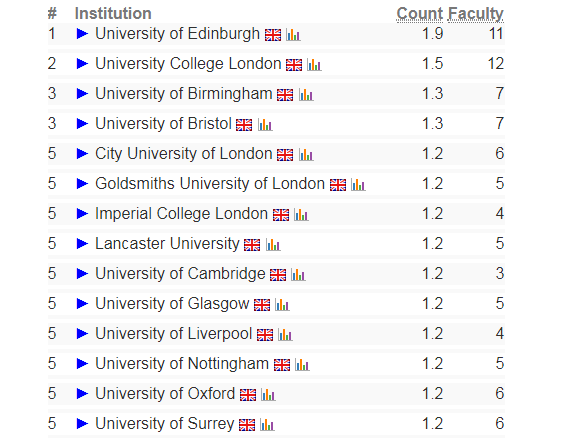Click the Faculty column header
This screenshot has width=563, height=438.
click(476, 14)
